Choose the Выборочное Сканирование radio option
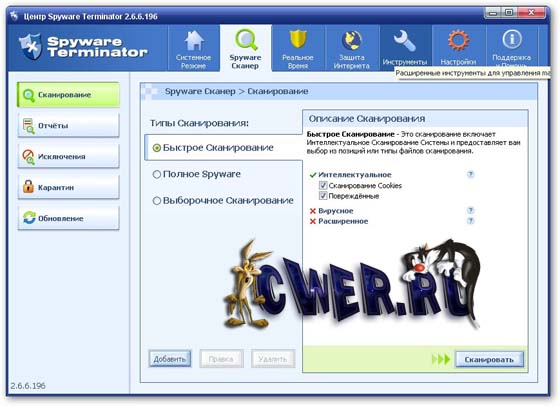Viewport: 560px width, 406px height. coord(156,201)
